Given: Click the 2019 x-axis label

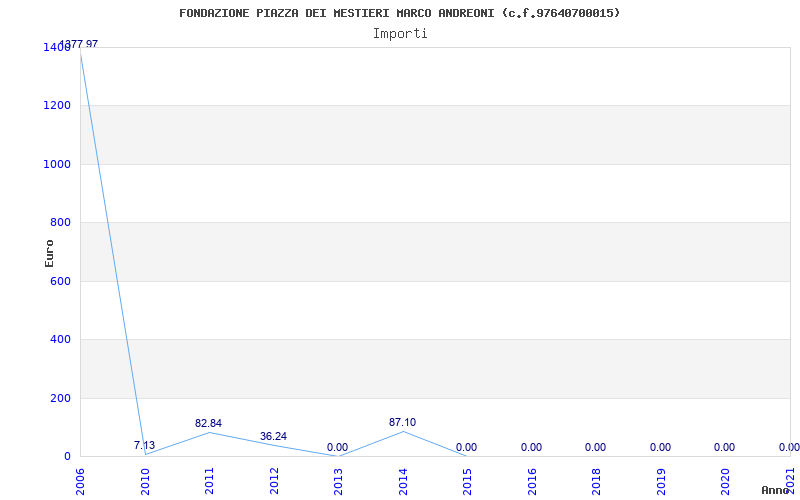Looking at the screenshot, I should coord(662,481).
